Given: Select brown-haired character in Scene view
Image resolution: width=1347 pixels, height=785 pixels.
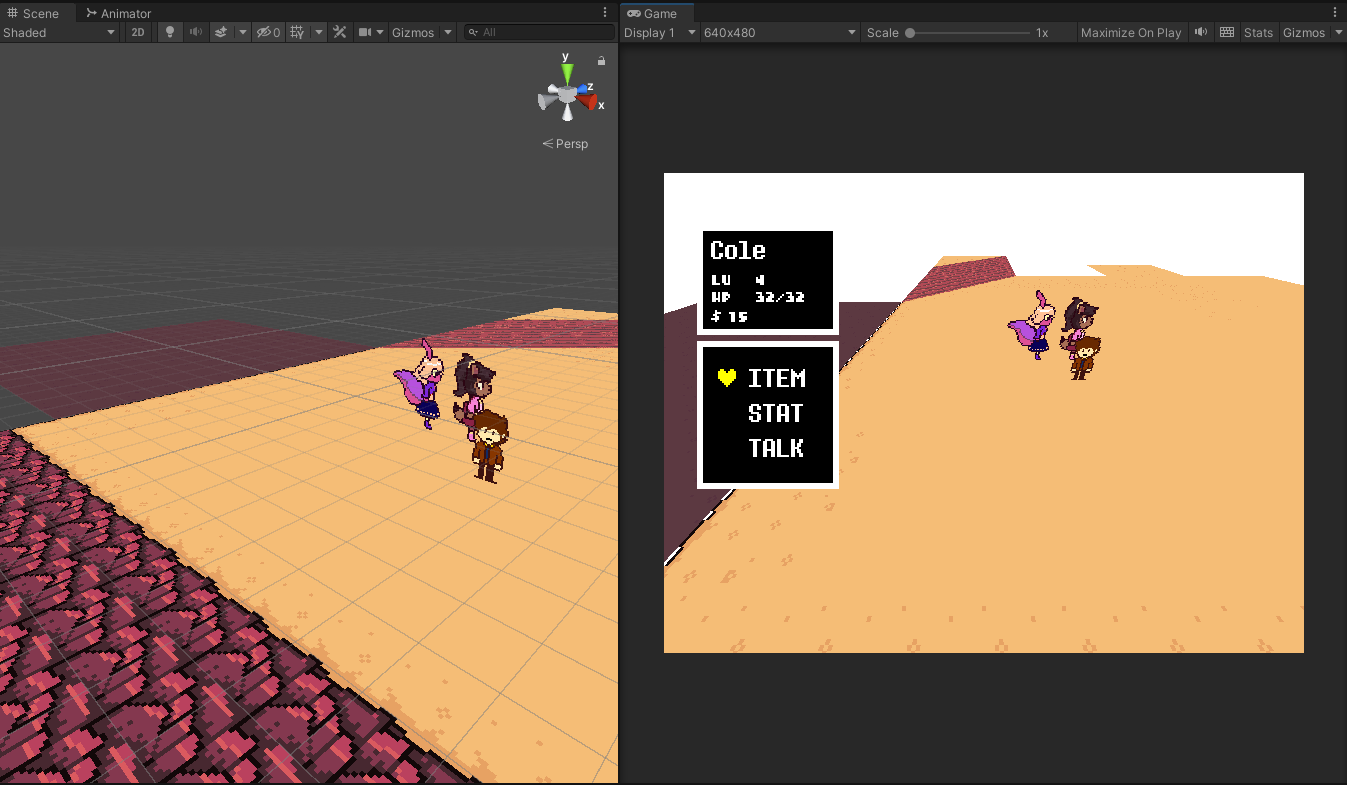Looking at the screenshot, I should [x=489, y=446].
